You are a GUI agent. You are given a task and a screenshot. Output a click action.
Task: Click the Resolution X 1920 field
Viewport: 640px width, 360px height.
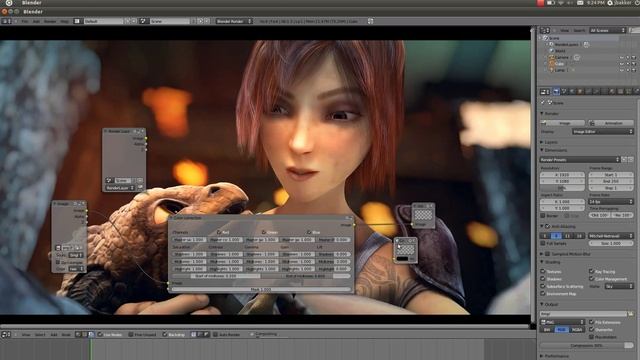tap(562, 175)
